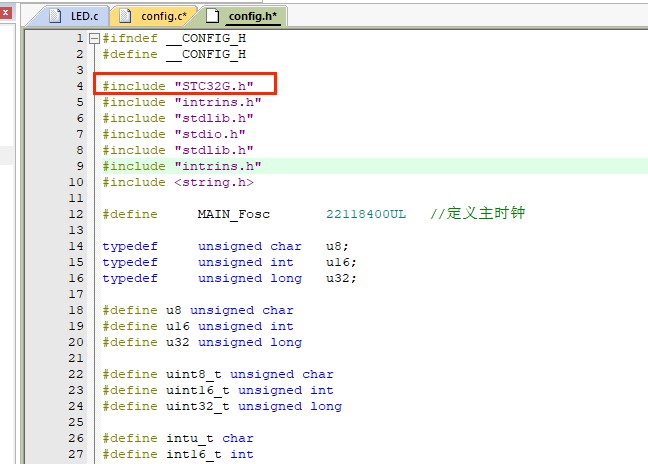The height and width of the screenshot is (464, 648).
Task: Click the <string.h> include on line 10
Action: tap(213, 182)
